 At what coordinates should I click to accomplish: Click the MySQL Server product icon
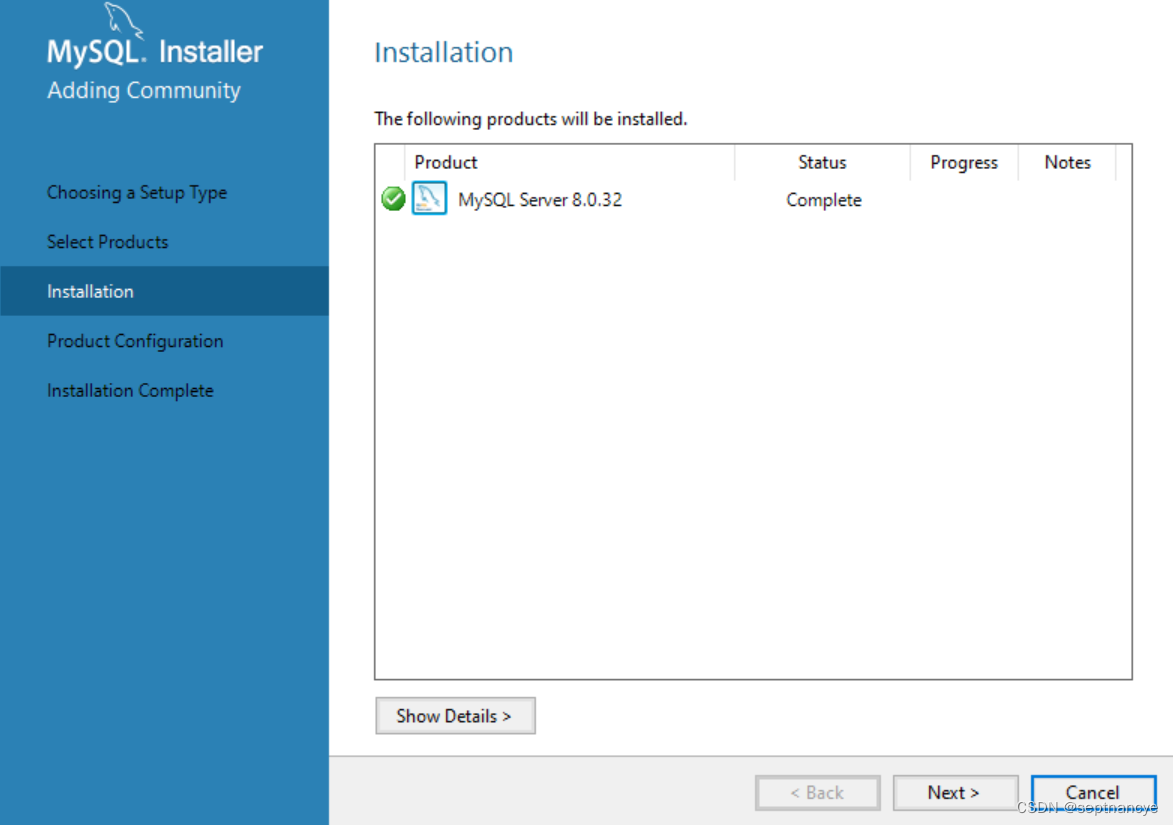coord(429,198)
